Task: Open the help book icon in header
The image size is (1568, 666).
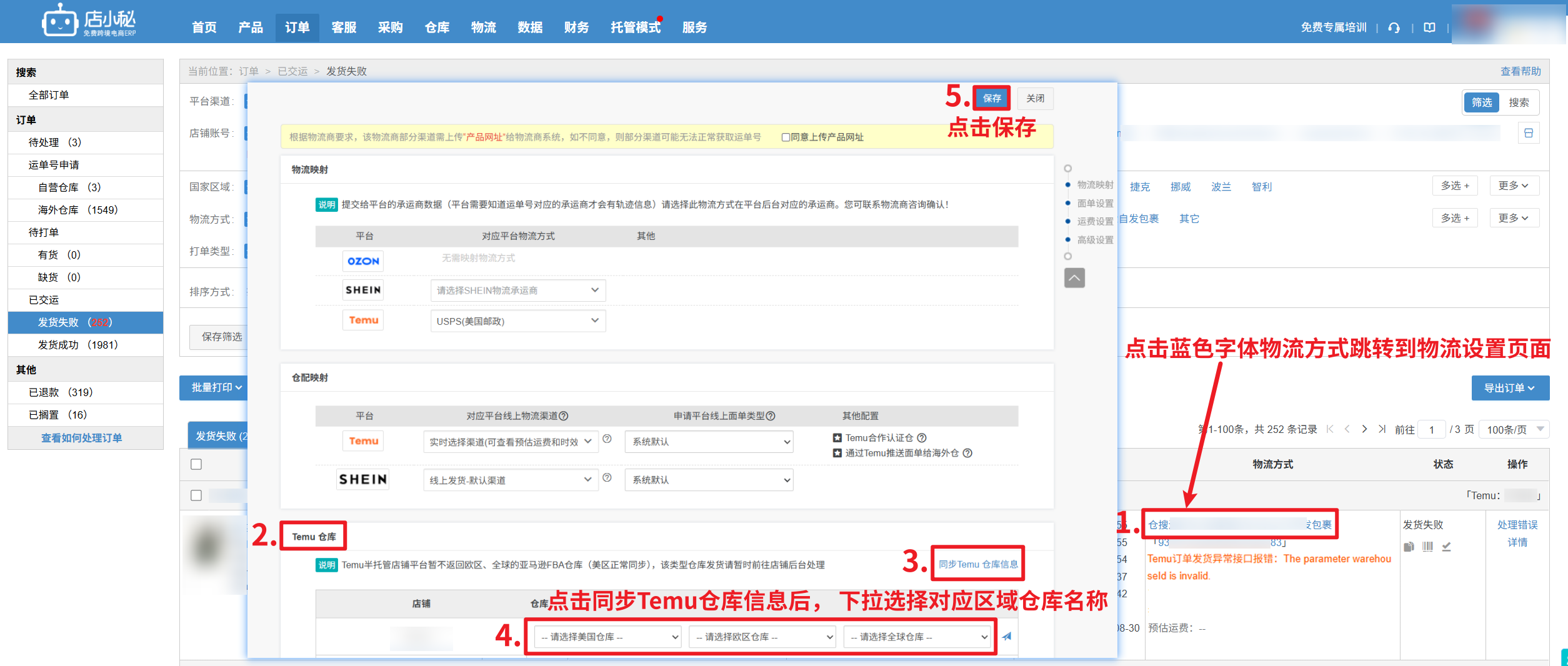Action: pos(1429,27)
